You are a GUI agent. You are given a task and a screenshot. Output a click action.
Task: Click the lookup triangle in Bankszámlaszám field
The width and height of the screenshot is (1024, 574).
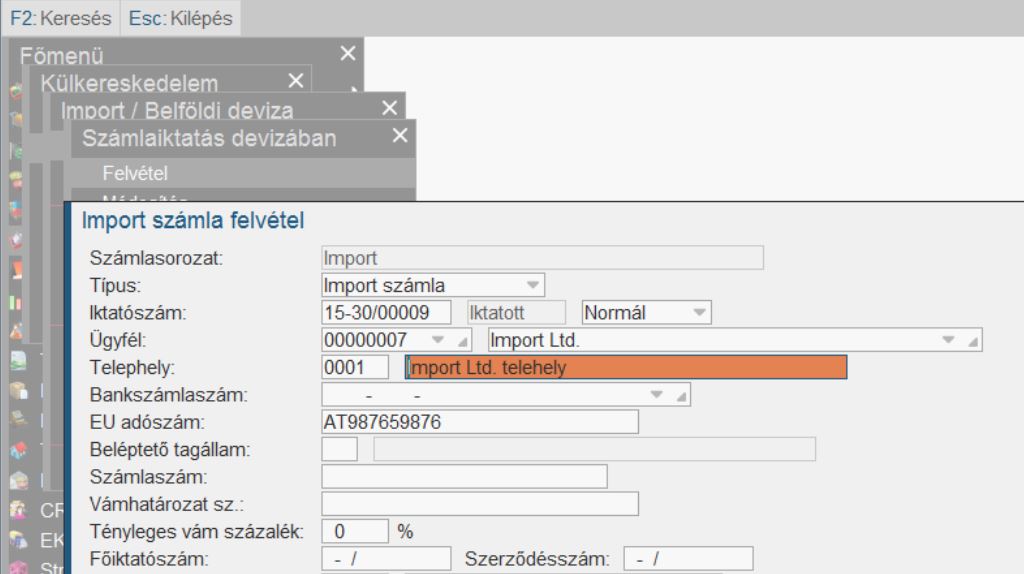click(x=681, y=396)
